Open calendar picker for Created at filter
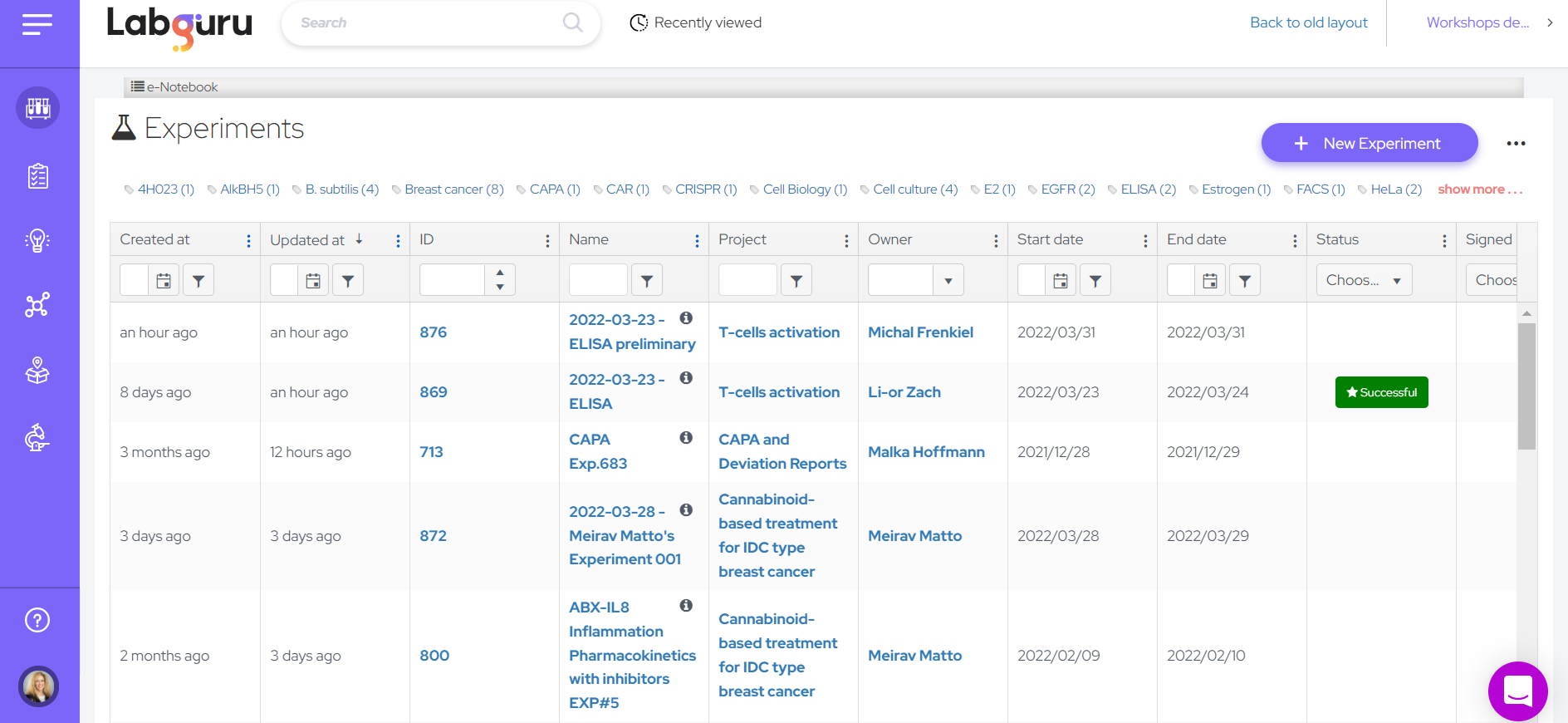 coord(164,281)
